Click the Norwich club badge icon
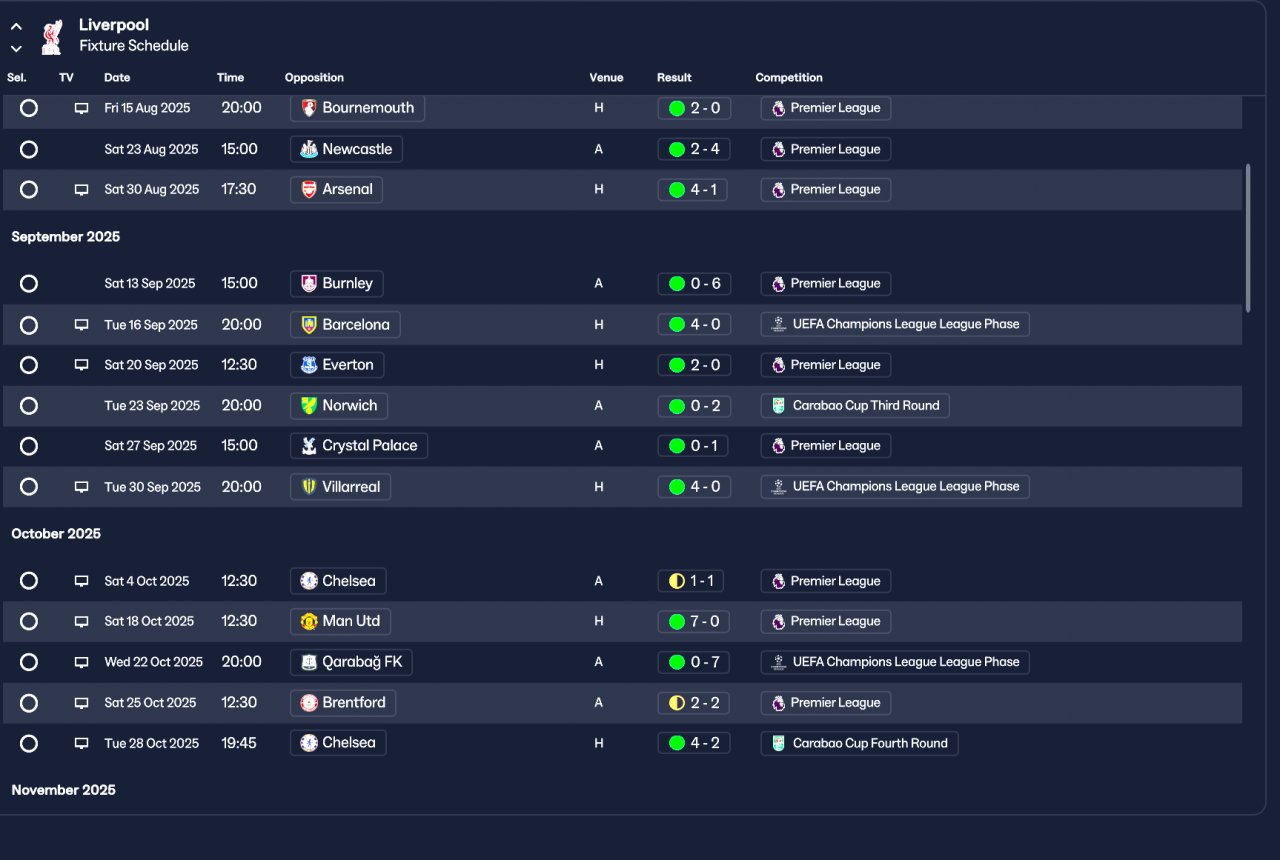 [309, 406]
